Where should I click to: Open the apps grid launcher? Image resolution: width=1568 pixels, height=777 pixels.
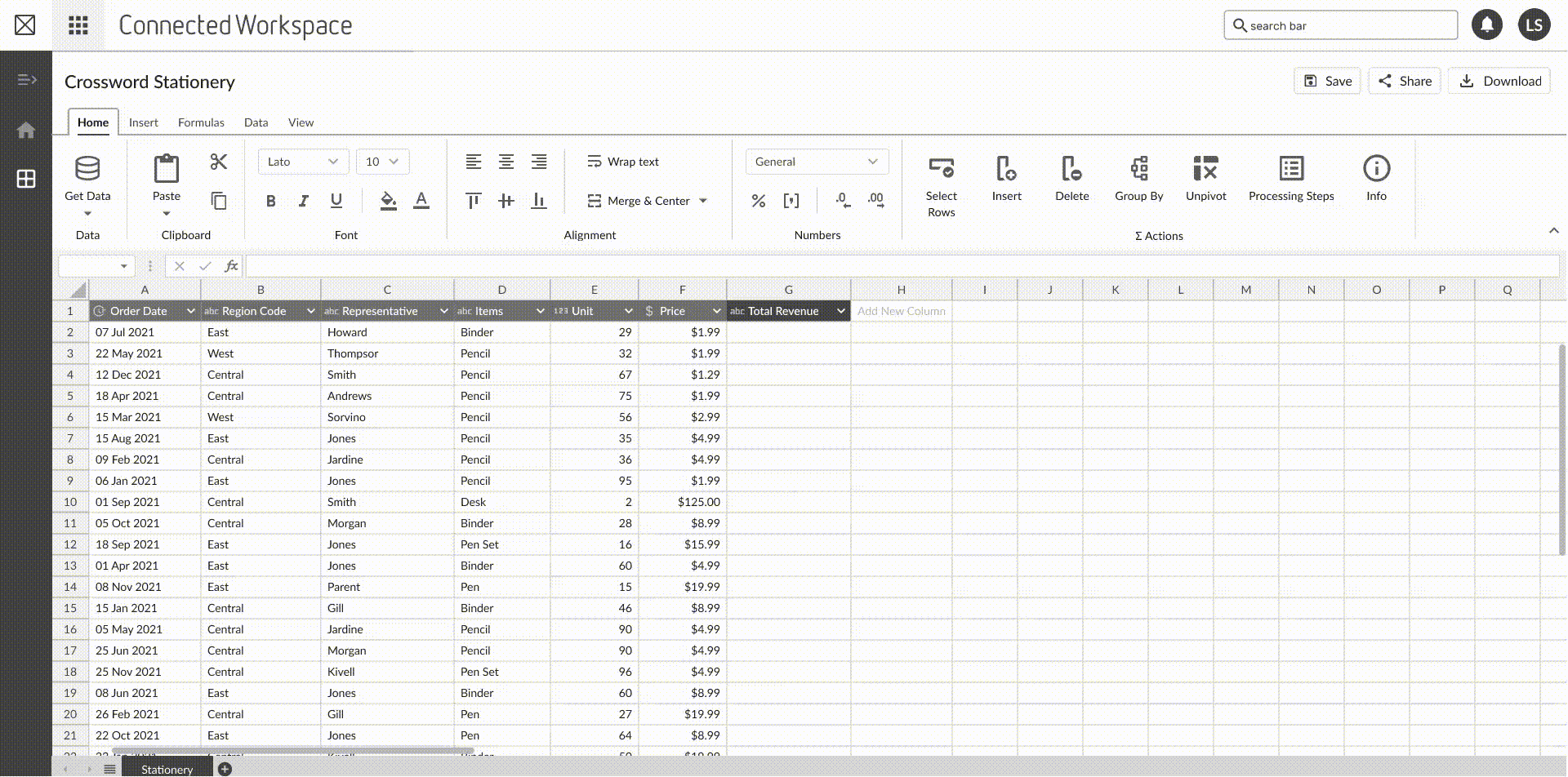pyautogui.click(x=78, y=25)
